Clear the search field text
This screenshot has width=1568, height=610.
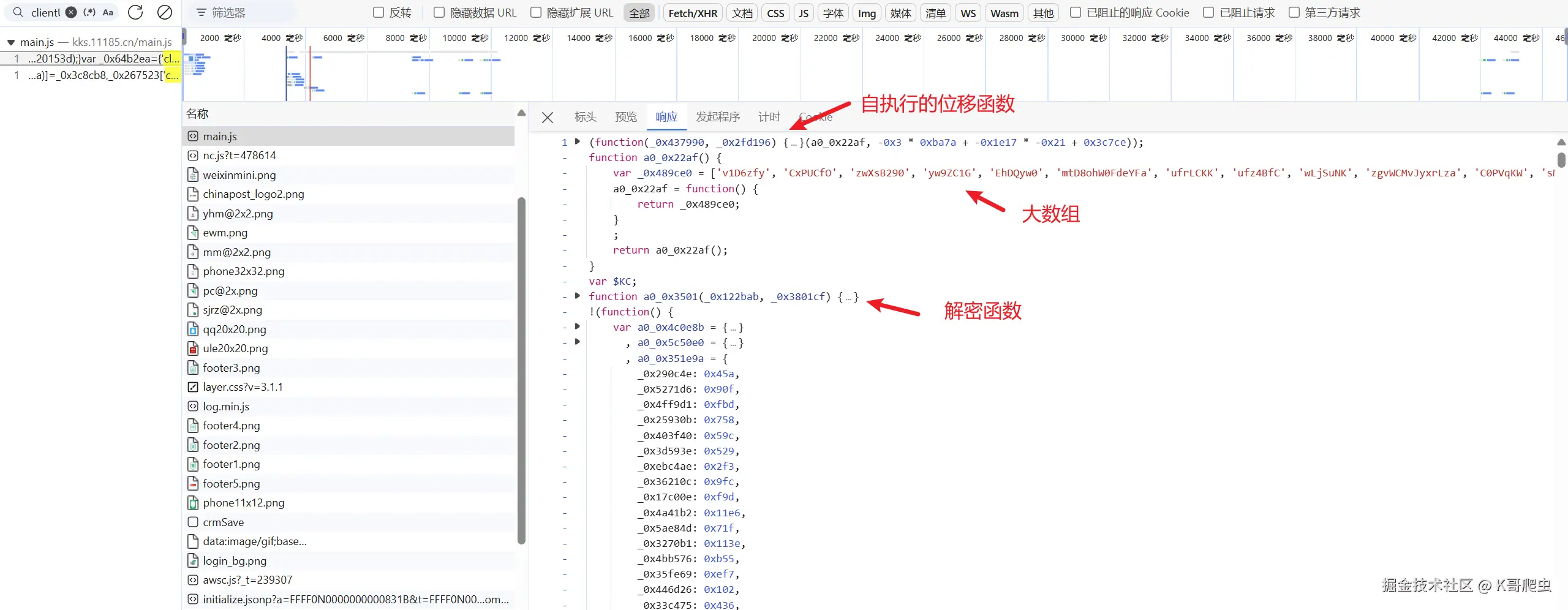click(72, 12)
